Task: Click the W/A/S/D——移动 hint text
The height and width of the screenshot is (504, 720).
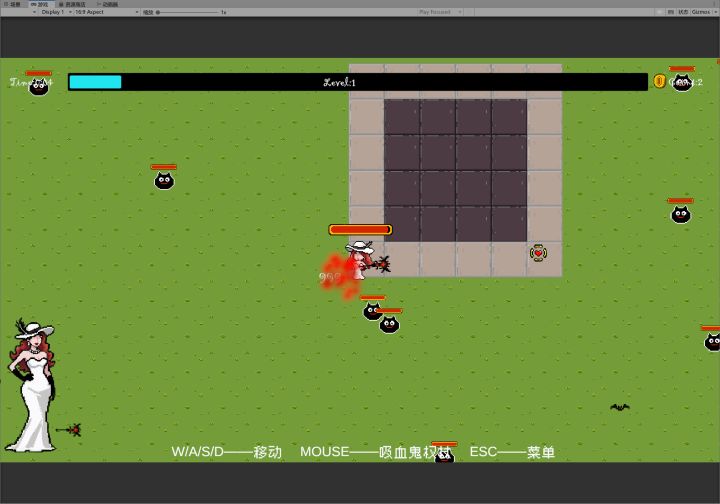Action: 226,452
